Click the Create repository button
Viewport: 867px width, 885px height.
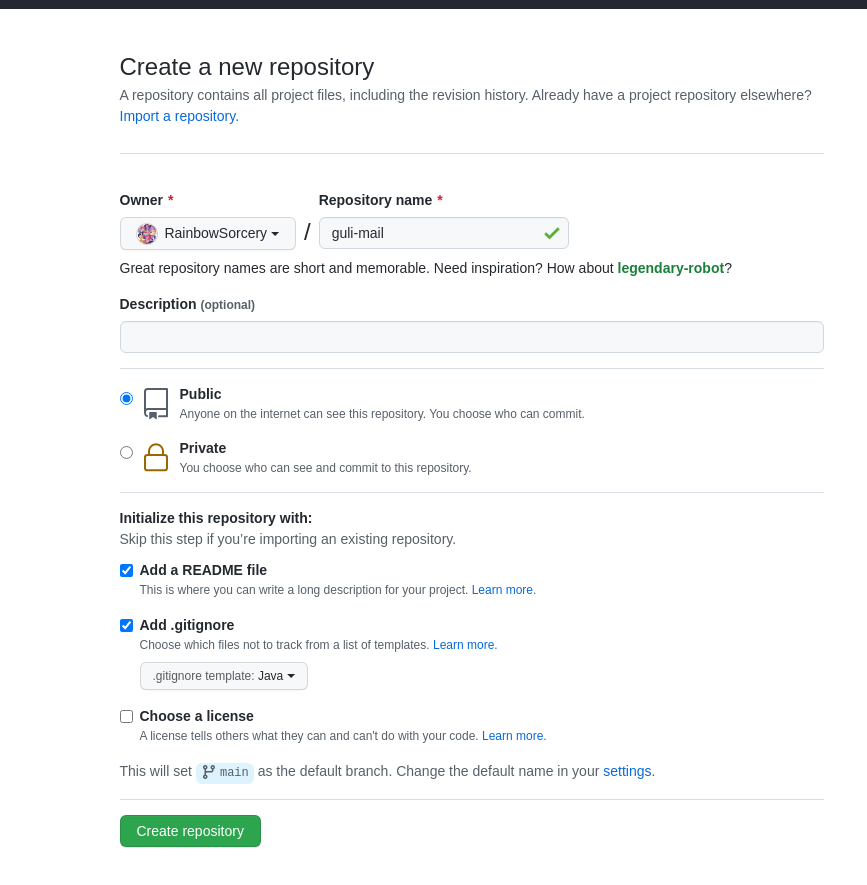pos(190,831)
